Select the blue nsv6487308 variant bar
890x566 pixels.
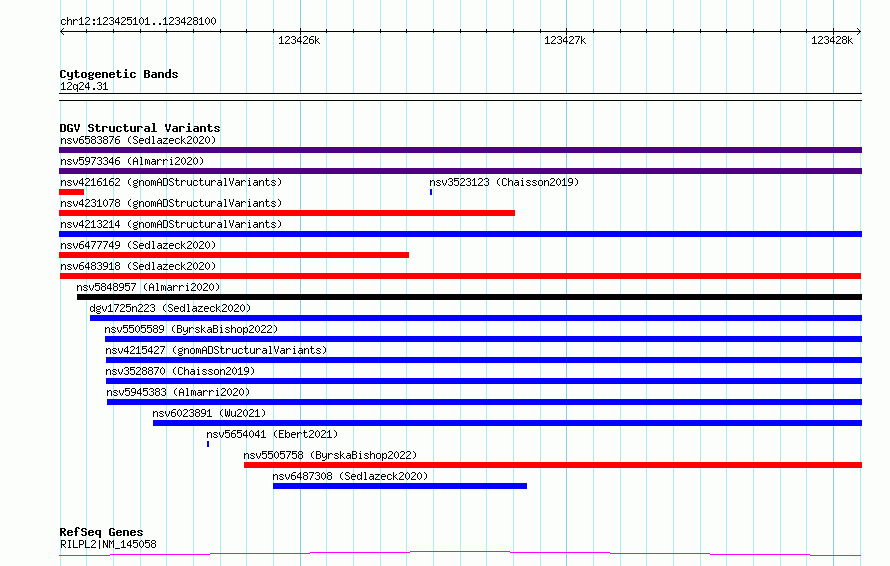coord(400,486)
